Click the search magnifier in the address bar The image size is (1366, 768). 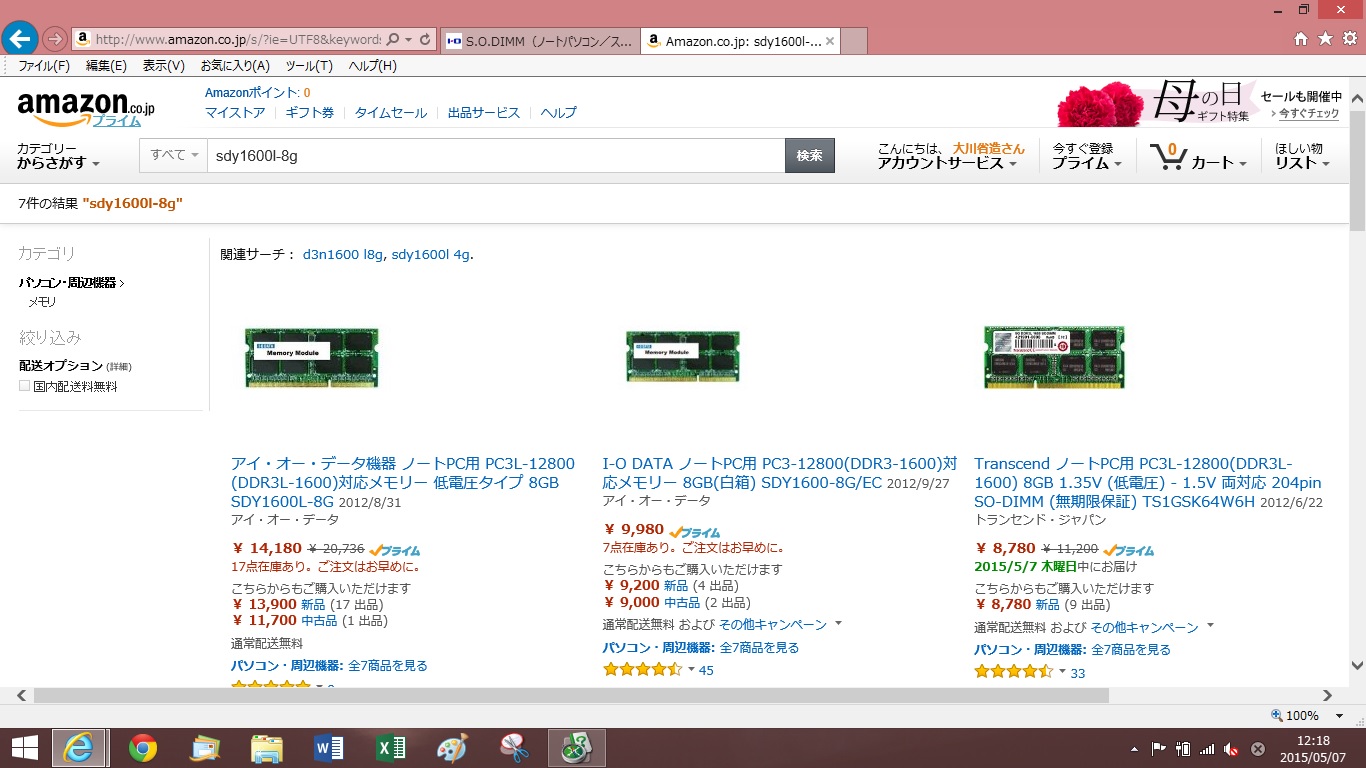click(x=392, y=40)
